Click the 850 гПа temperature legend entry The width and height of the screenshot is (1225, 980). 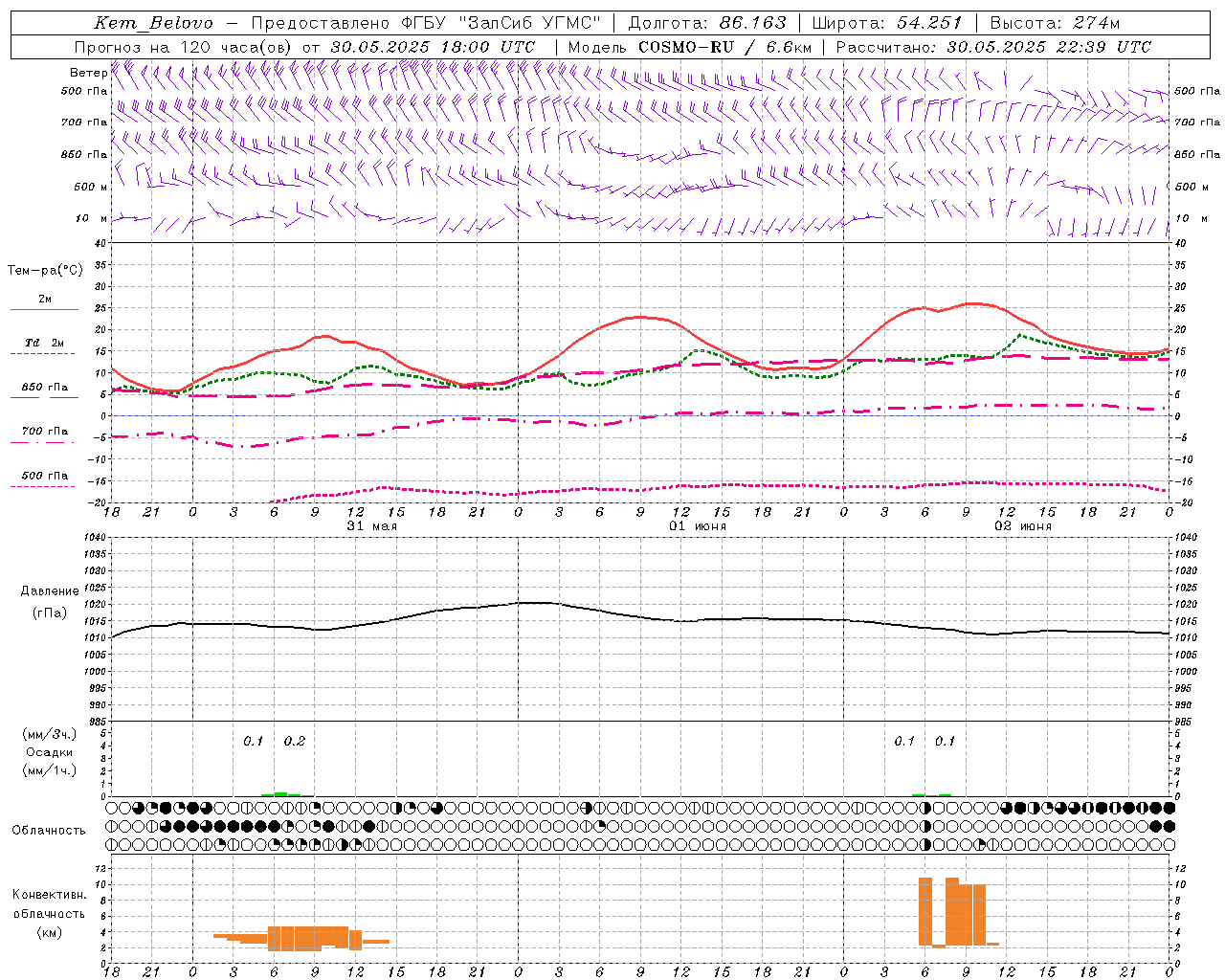(45, 388)
